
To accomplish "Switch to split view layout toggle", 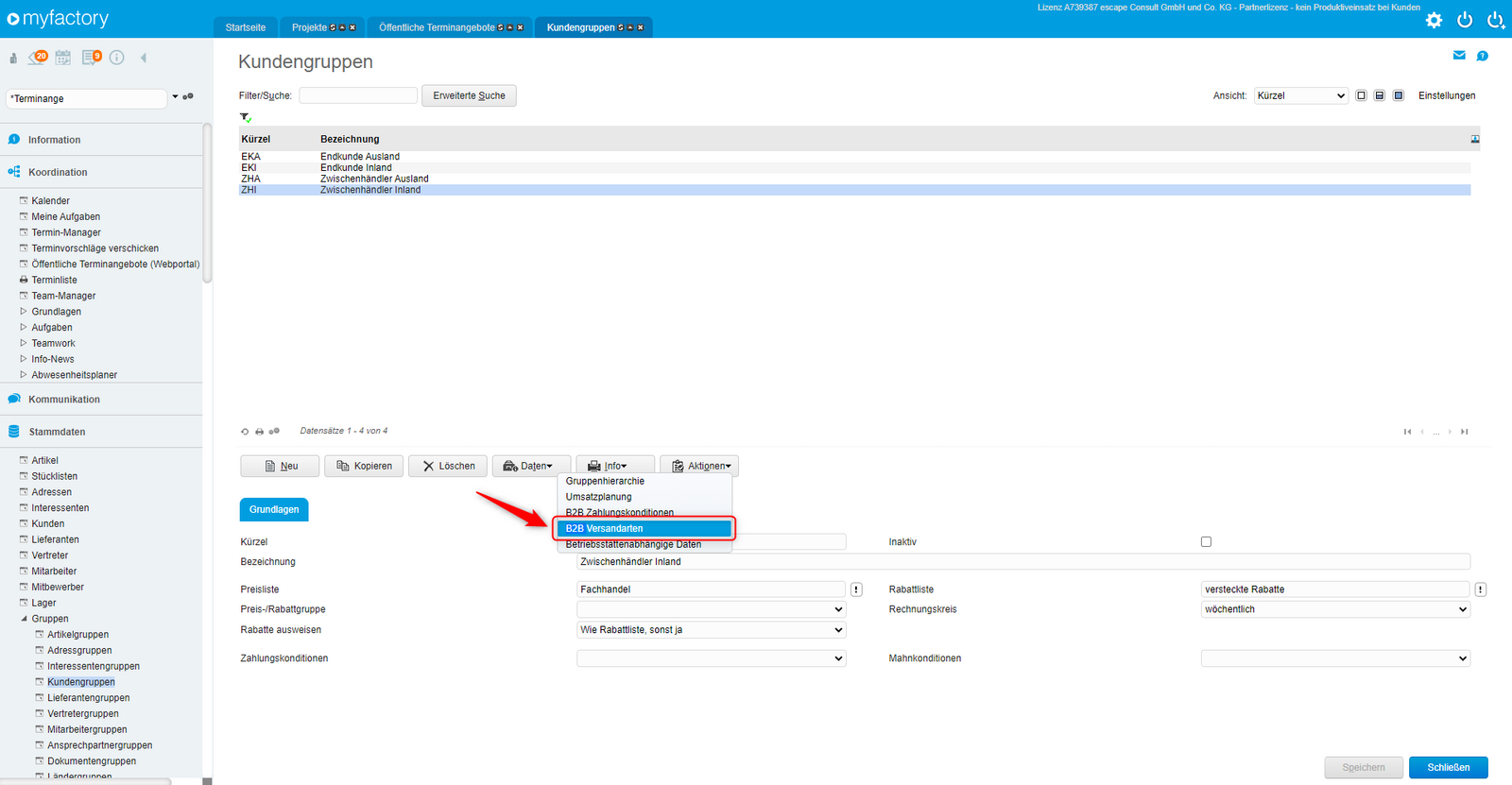I will coord(1380,95).
